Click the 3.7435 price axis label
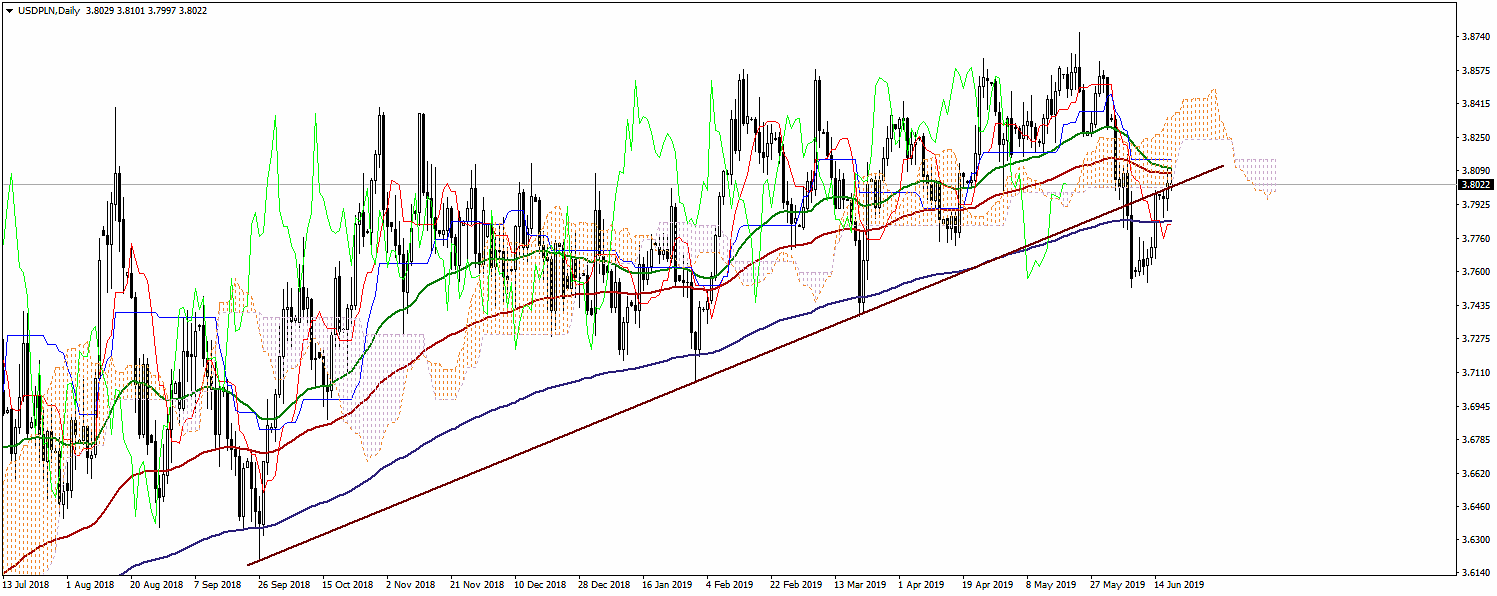The width and height of the screenshot is (1497, 596). point(1474,306)
